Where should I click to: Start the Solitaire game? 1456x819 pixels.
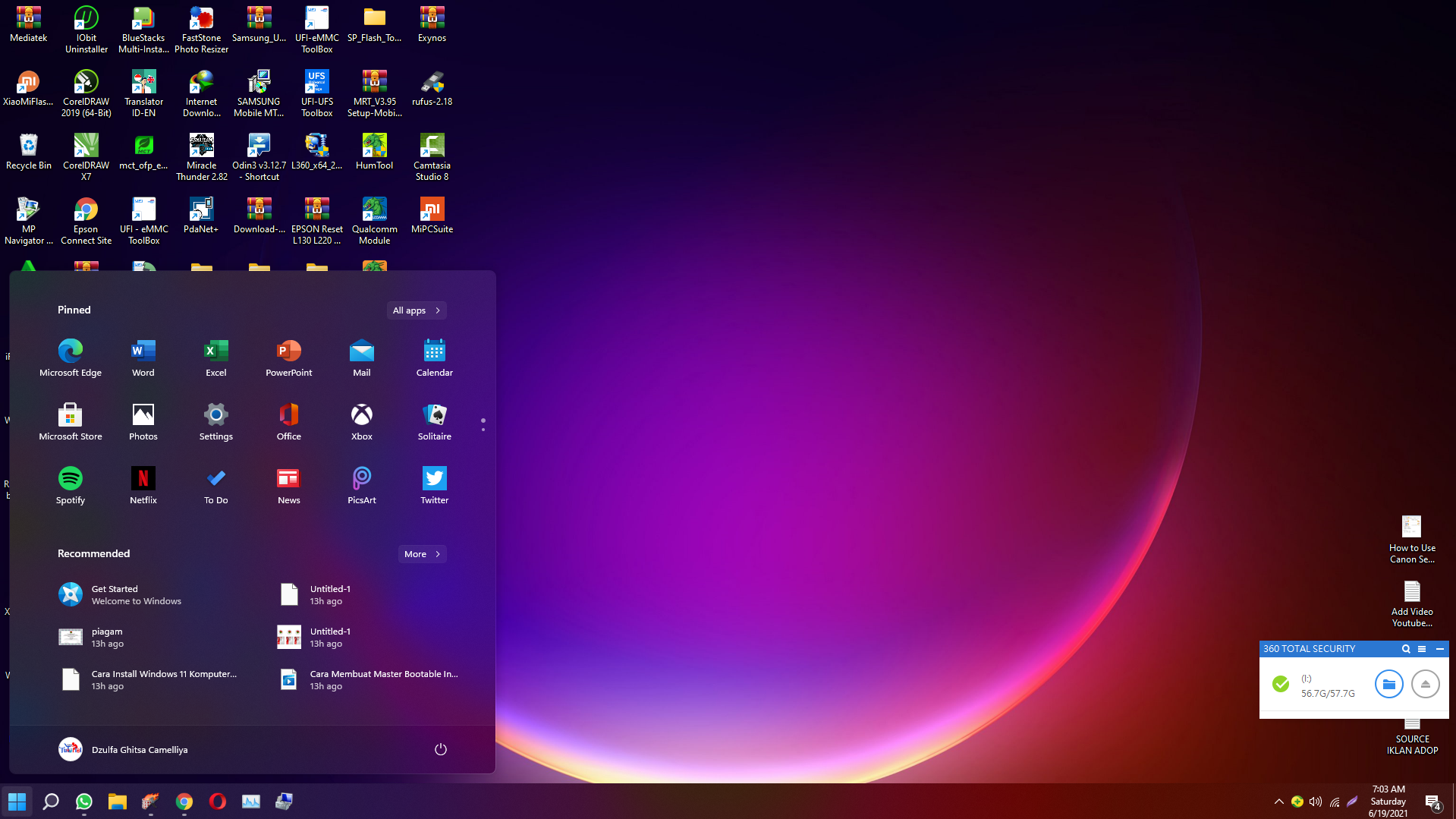coord(435,421)
